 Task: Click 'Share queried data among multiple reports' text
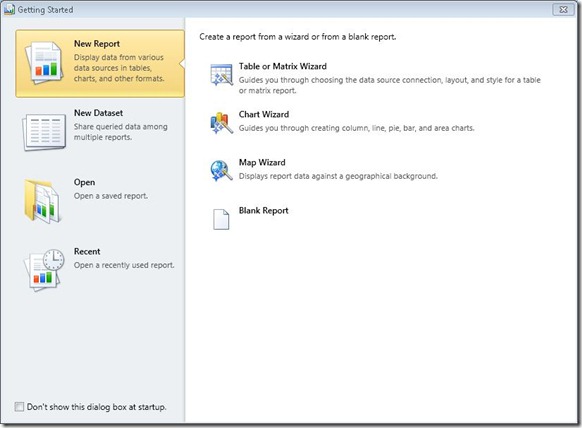coord(121,132)
